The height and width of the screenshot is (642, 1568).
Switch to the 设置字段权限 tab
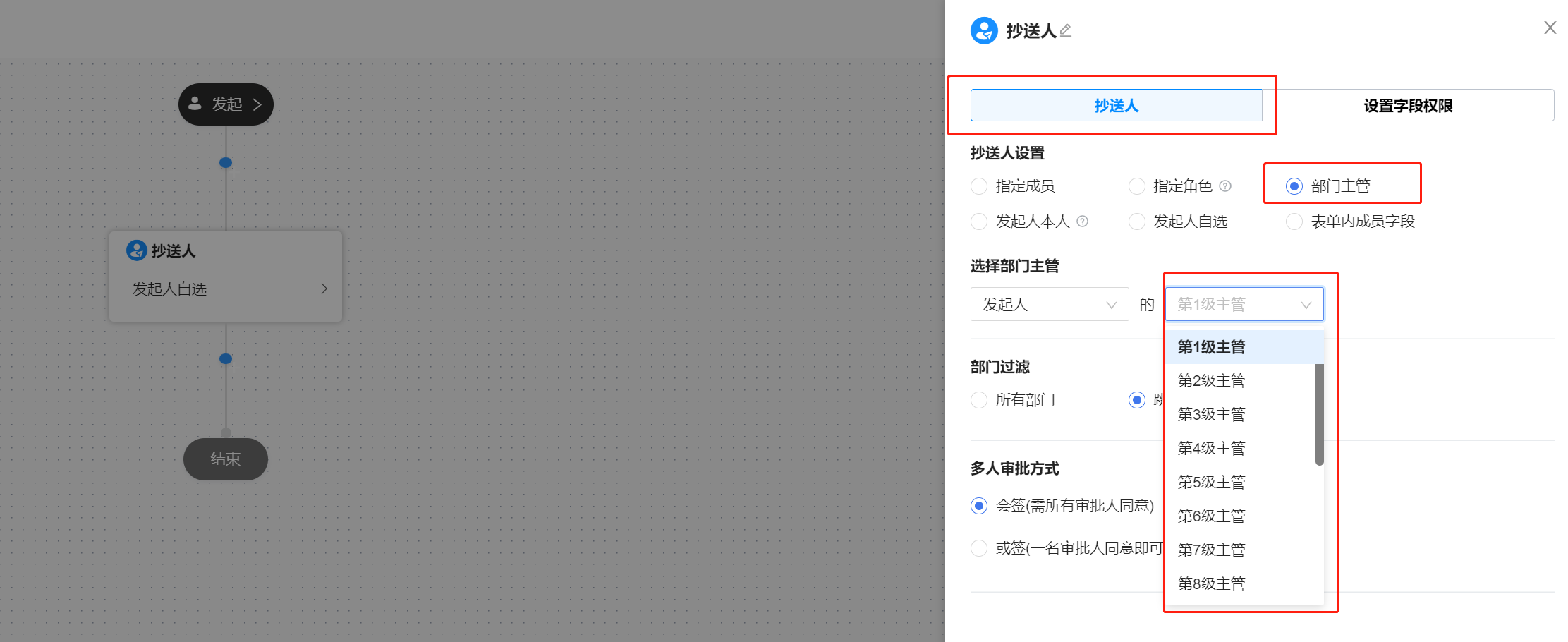[1408, 105]
